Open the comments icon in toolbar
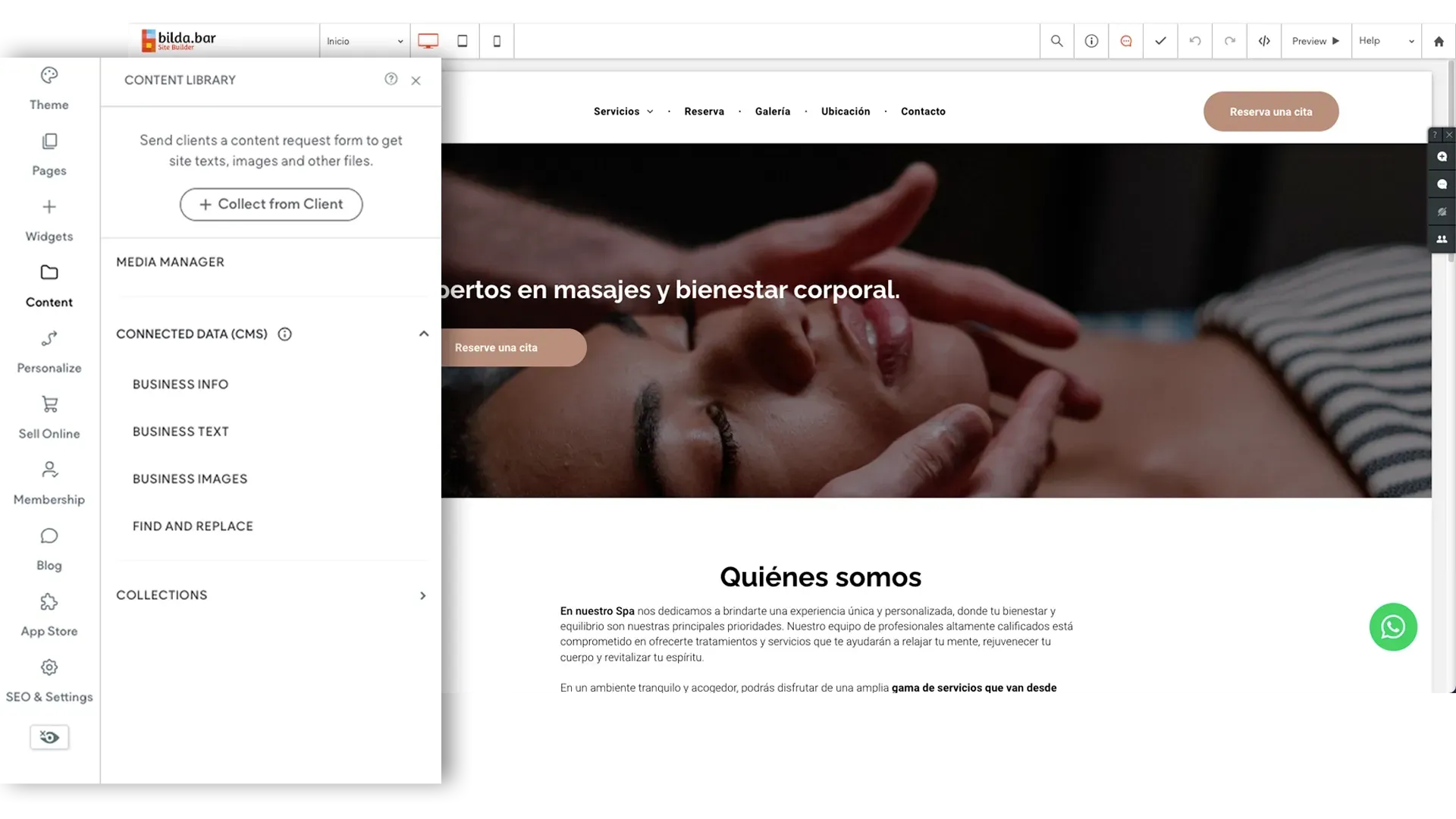Image resolution: width=1456 pixels, height=819 pixels. (1126, 41)
